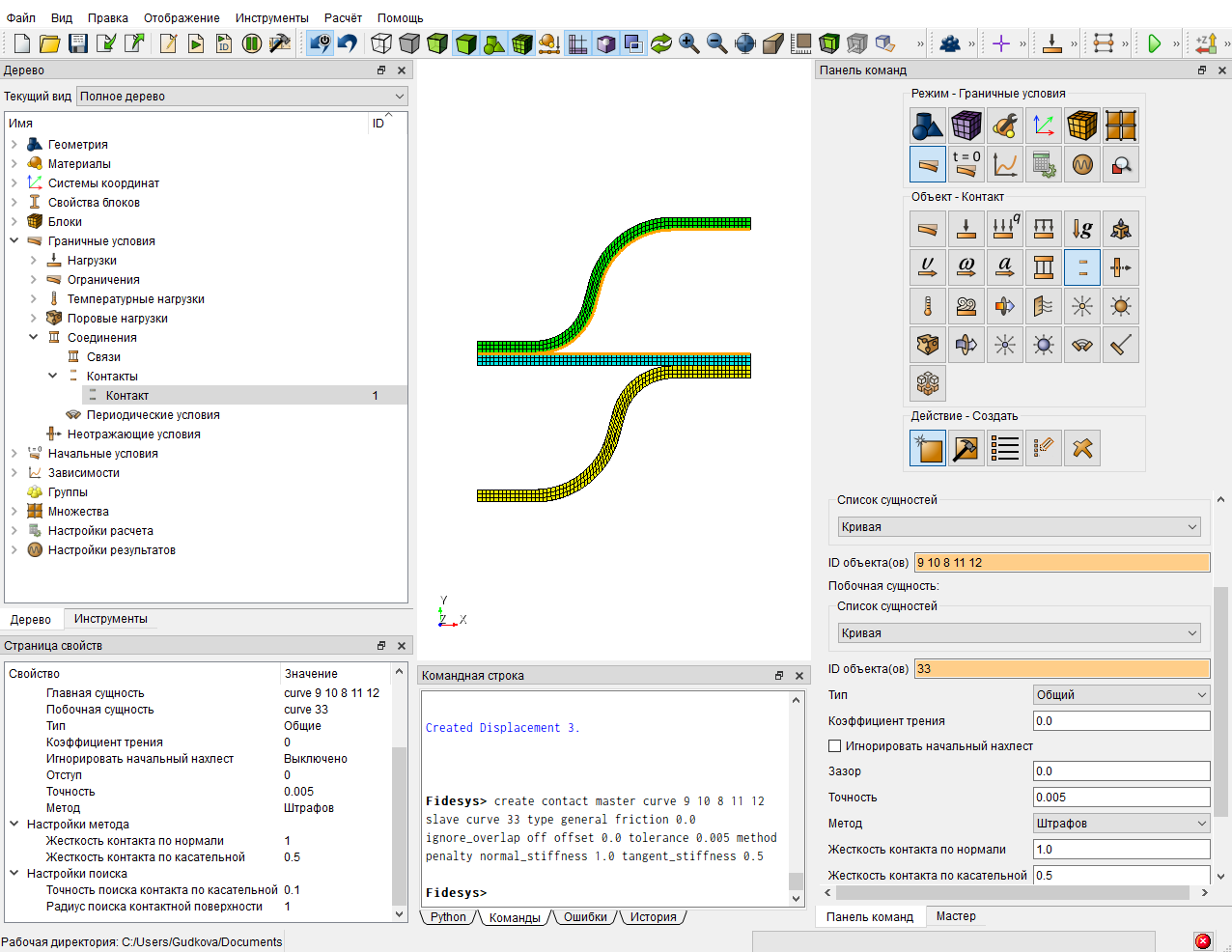Choose the Angular velocity ω object icon
Screen dimensions: 1232x952
coord(966,267)
